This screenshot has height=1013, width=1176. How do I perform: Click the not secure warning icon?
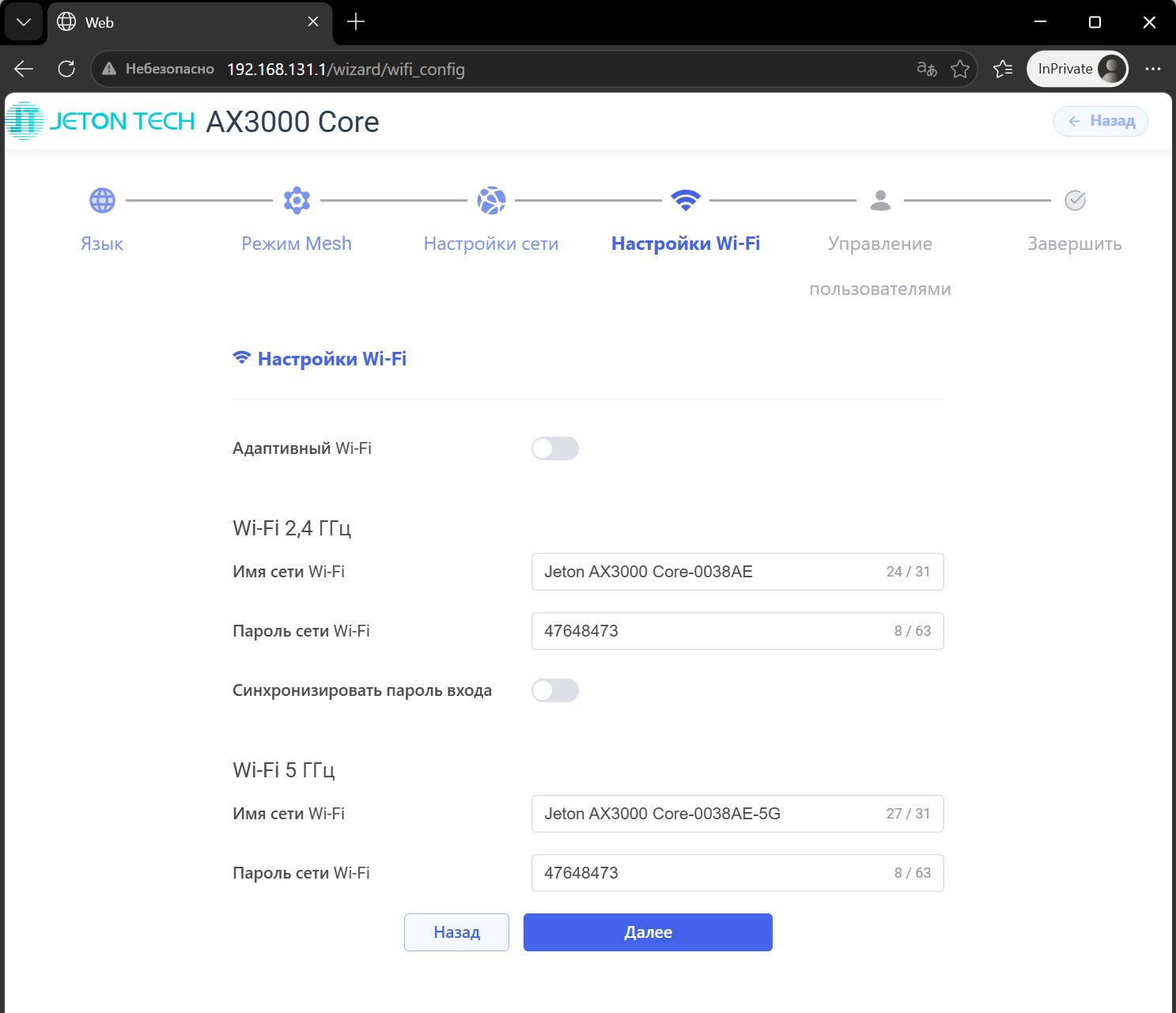click(x=109, y=69)
